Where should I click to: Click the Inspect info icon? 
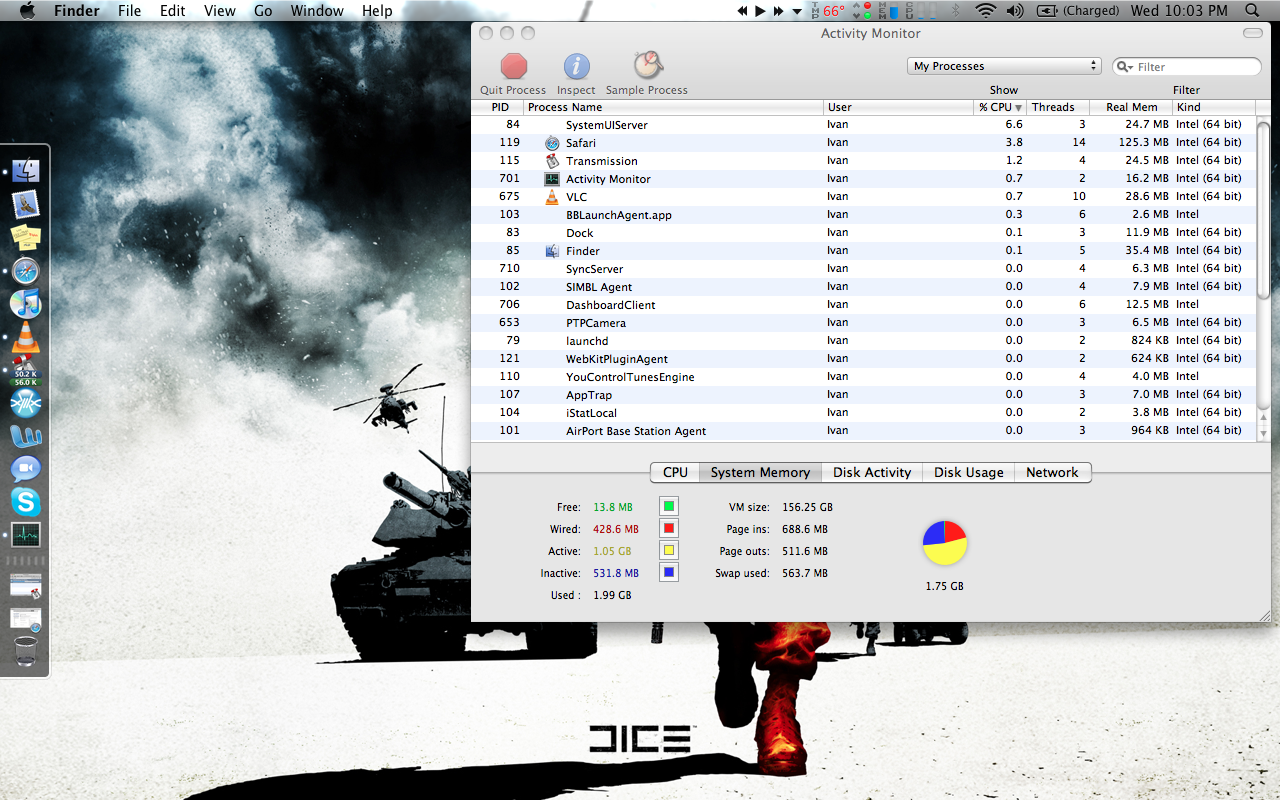coord(576,67)
